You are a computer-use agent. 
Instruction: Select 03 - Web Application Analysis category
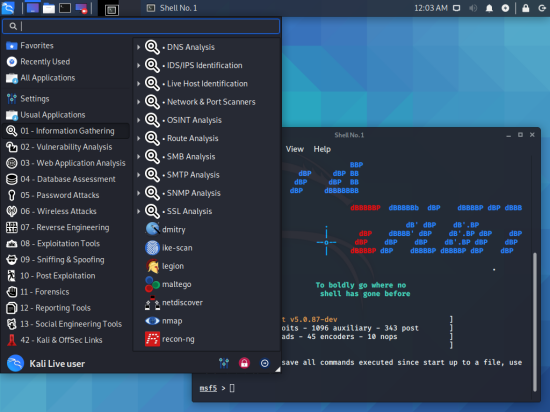(66, 163)
